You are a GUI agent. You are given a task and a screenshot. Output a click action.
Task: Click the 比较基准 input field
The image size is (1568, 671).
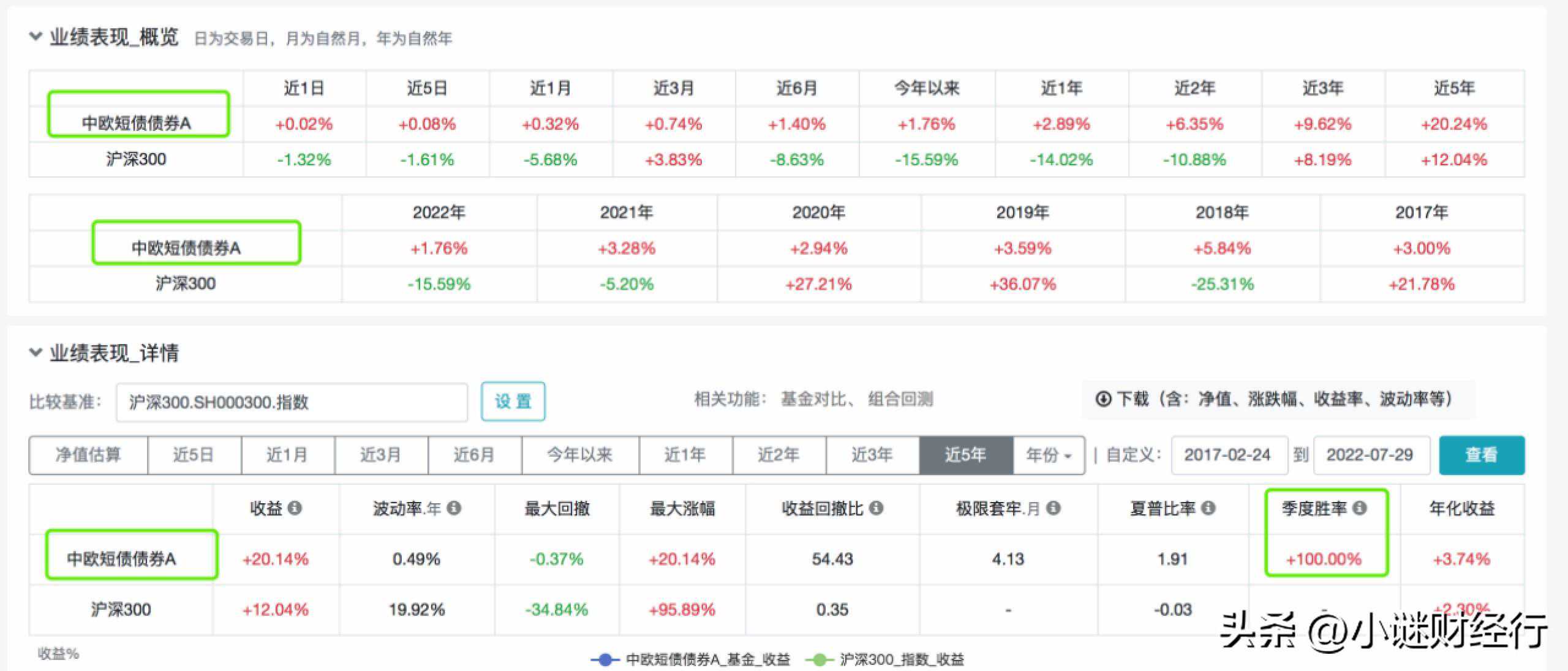[x=292, y=402]
